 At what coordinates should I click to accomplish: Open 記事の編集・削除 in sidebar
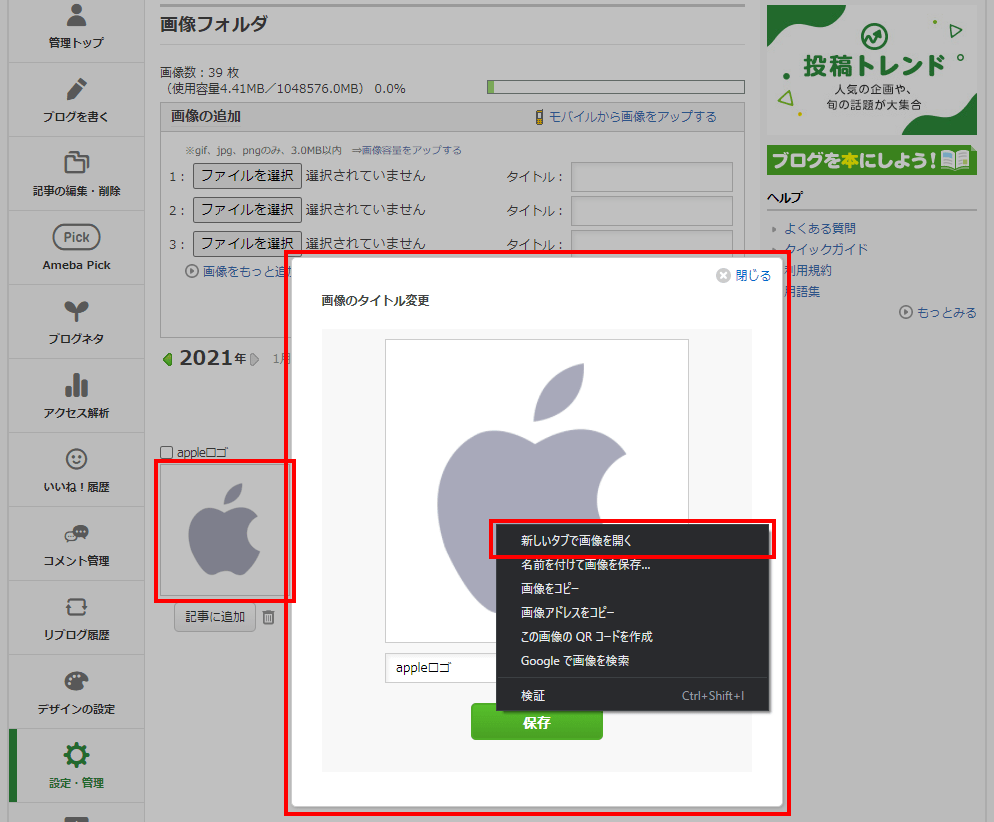tap(76, 174)
